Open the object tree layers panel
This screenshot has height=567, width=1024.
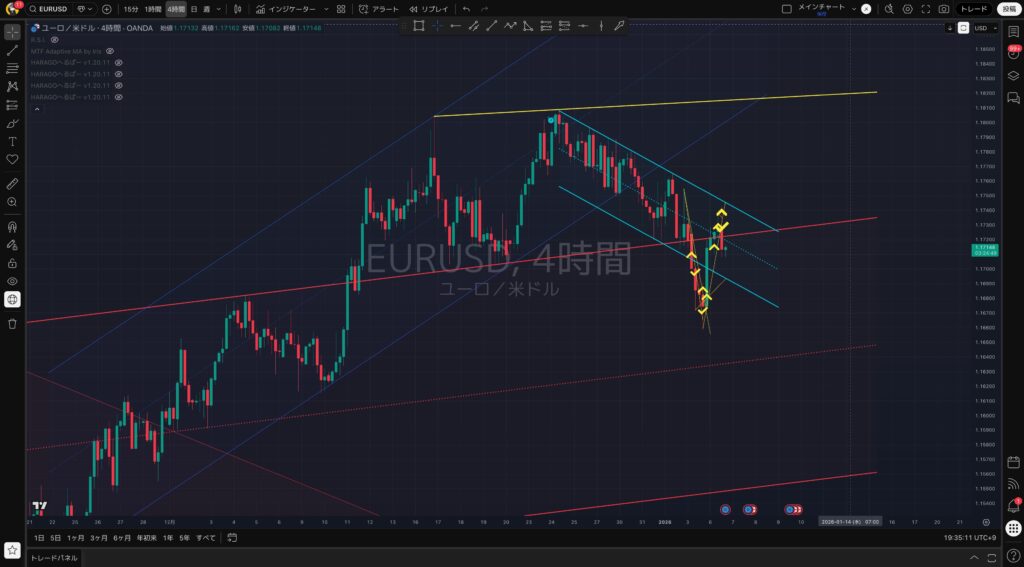[x=1013, y=76]
